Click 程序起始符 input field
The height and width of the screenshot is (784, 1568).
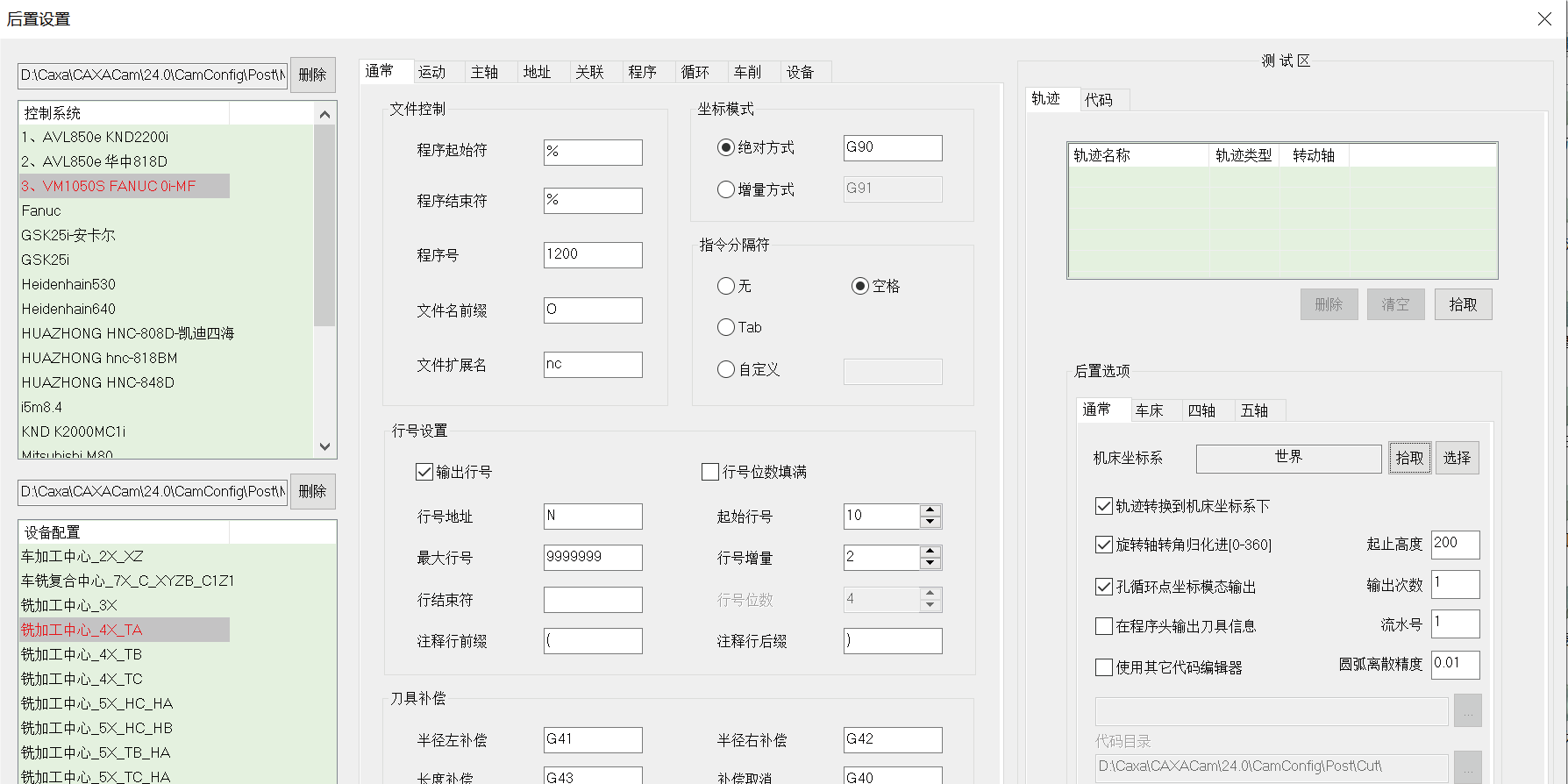(593, 152)
